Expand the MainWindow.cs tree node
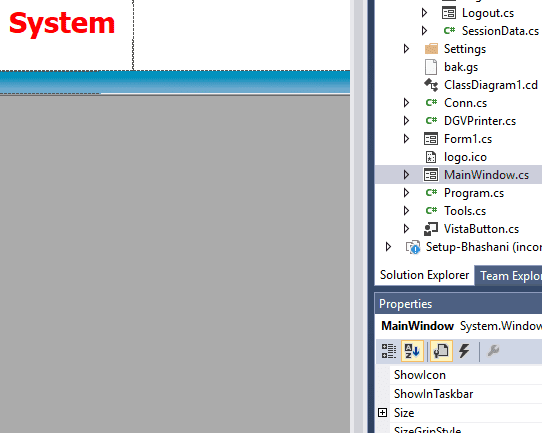 coord(406,175)
